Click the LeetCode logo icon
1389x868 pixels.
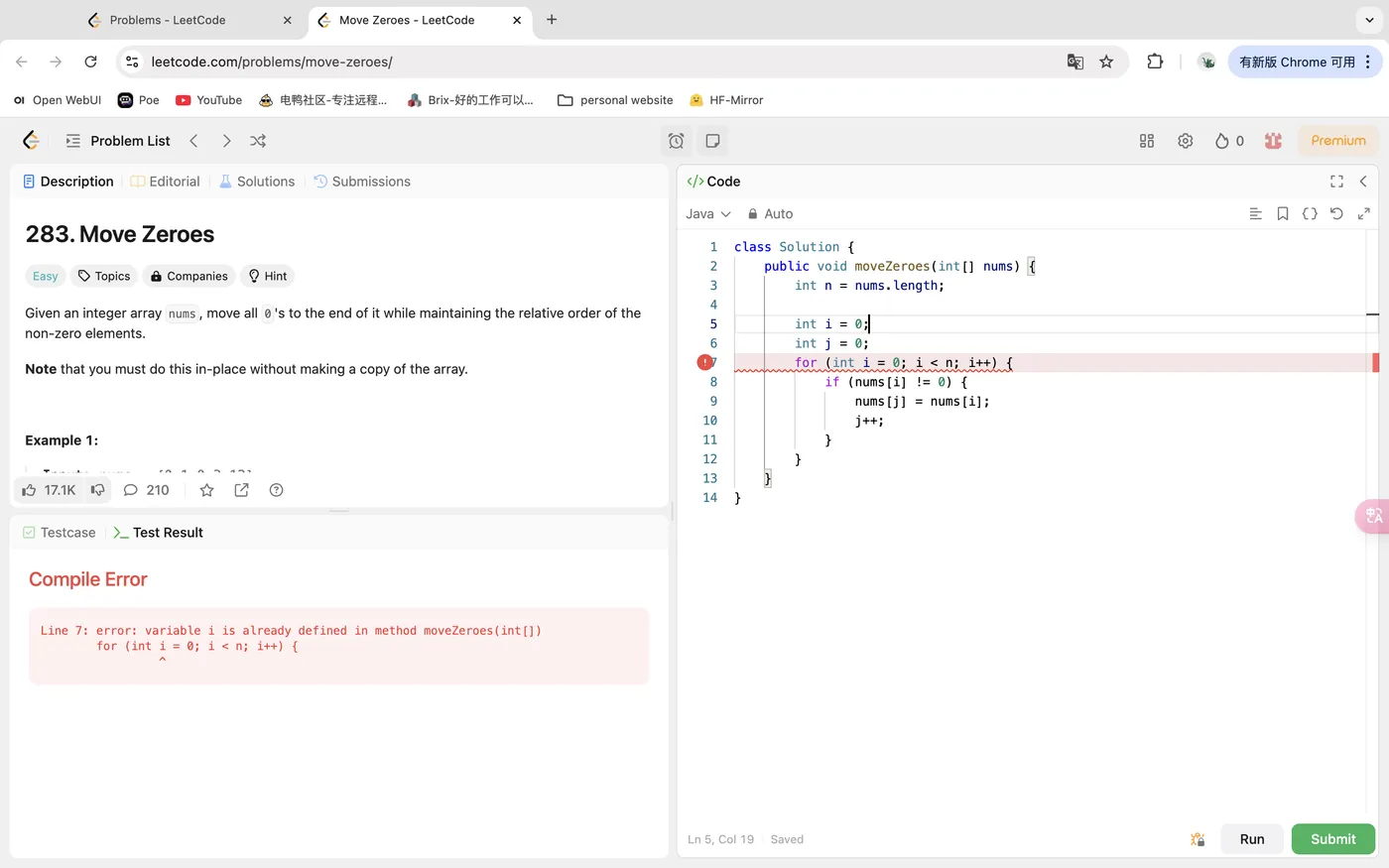pos(32,141)
